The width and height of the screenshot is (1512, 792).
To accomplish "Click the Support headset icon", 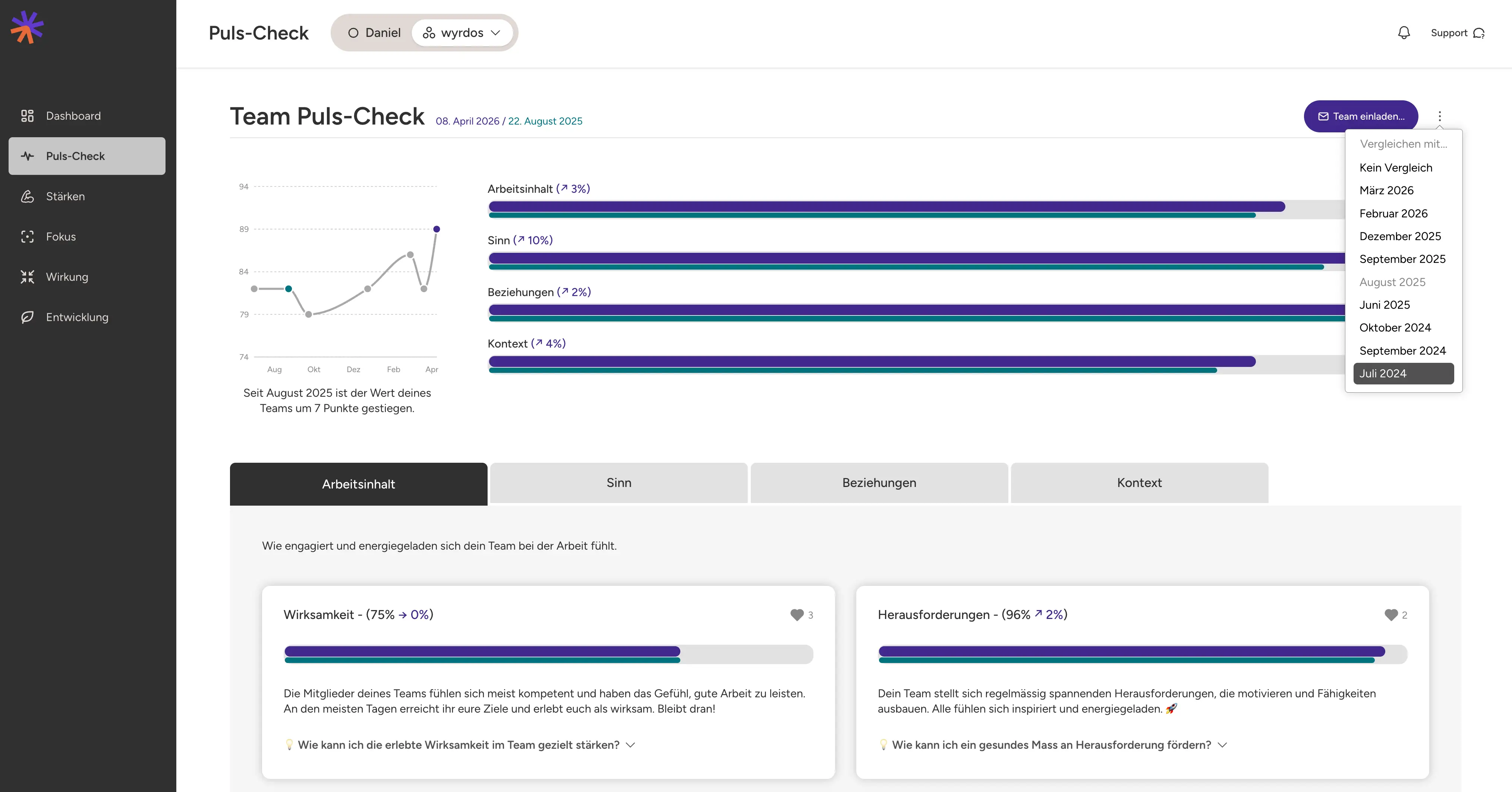I will click(x=1479, y=34).
